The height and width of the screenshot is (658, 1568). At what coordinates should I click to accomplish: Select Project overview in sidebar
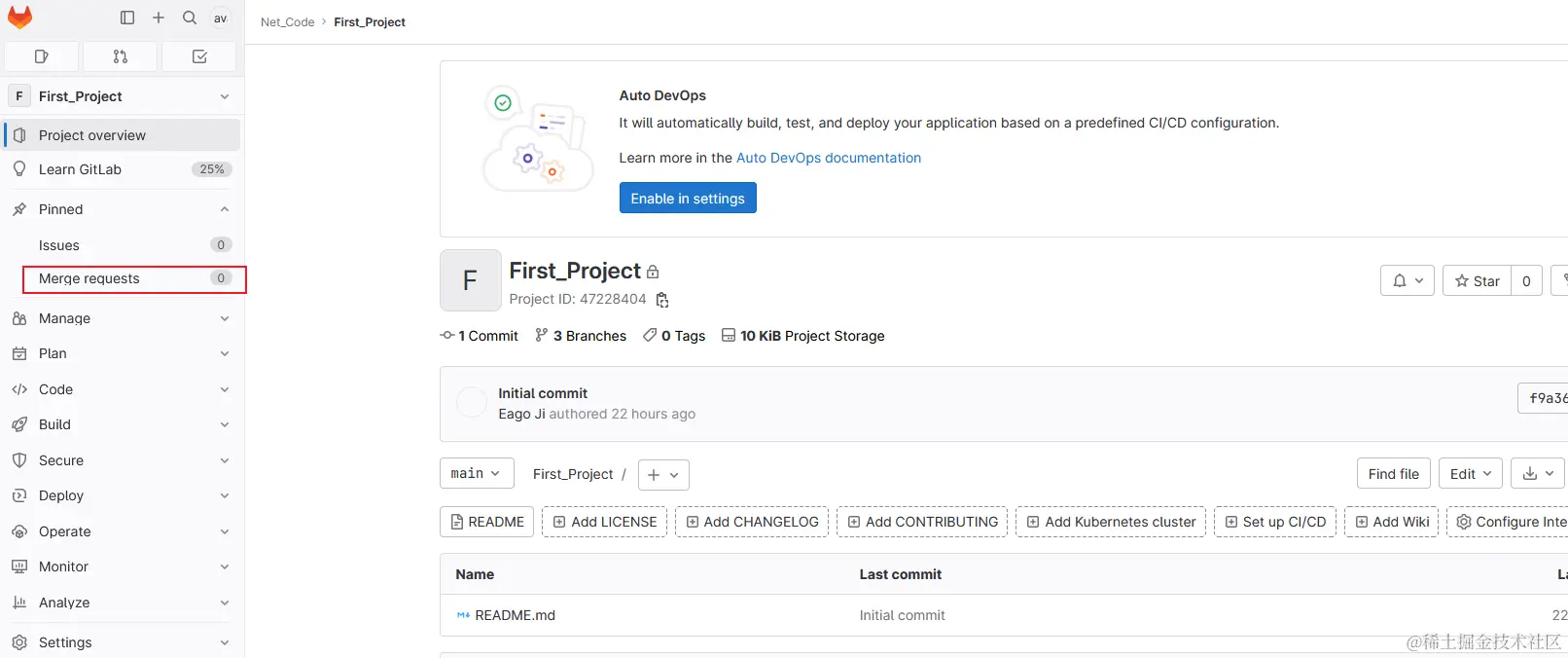pyautogui.click(x=123, y=134)
